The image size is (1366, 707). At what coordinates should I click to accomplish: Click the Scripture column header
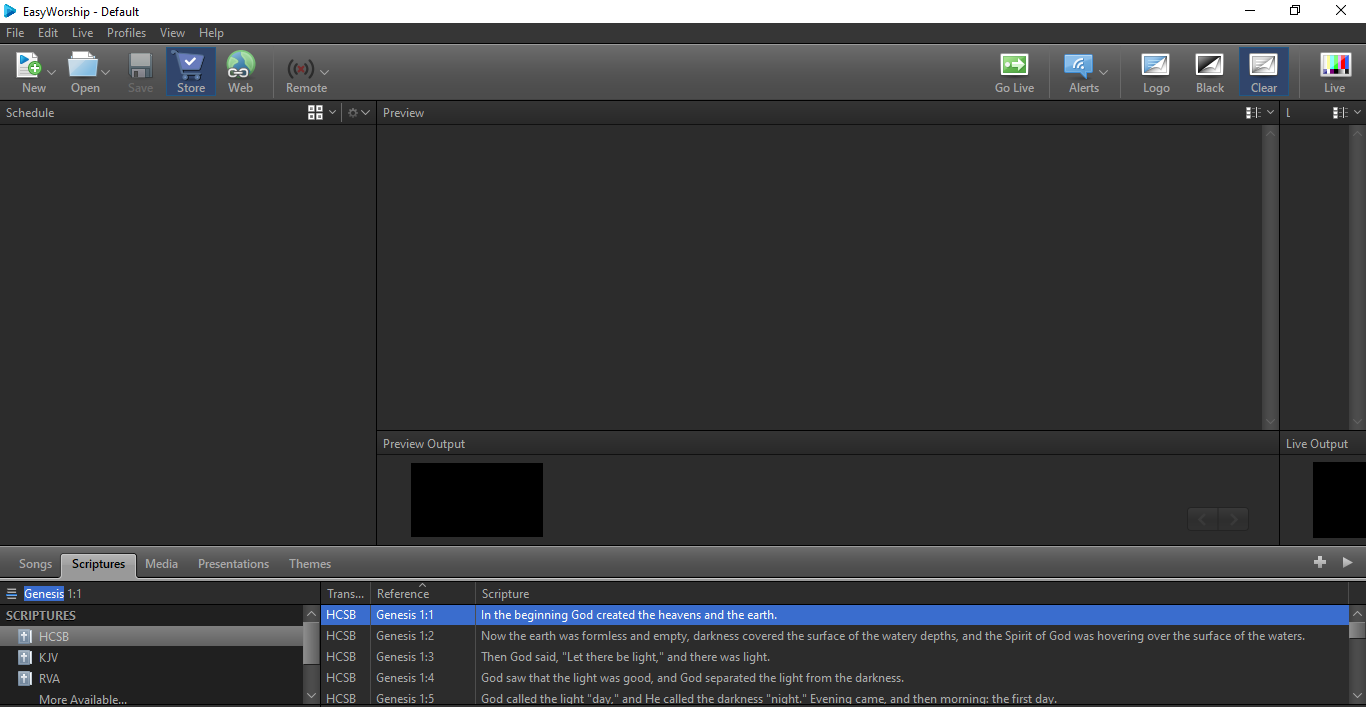pos(912,593)
